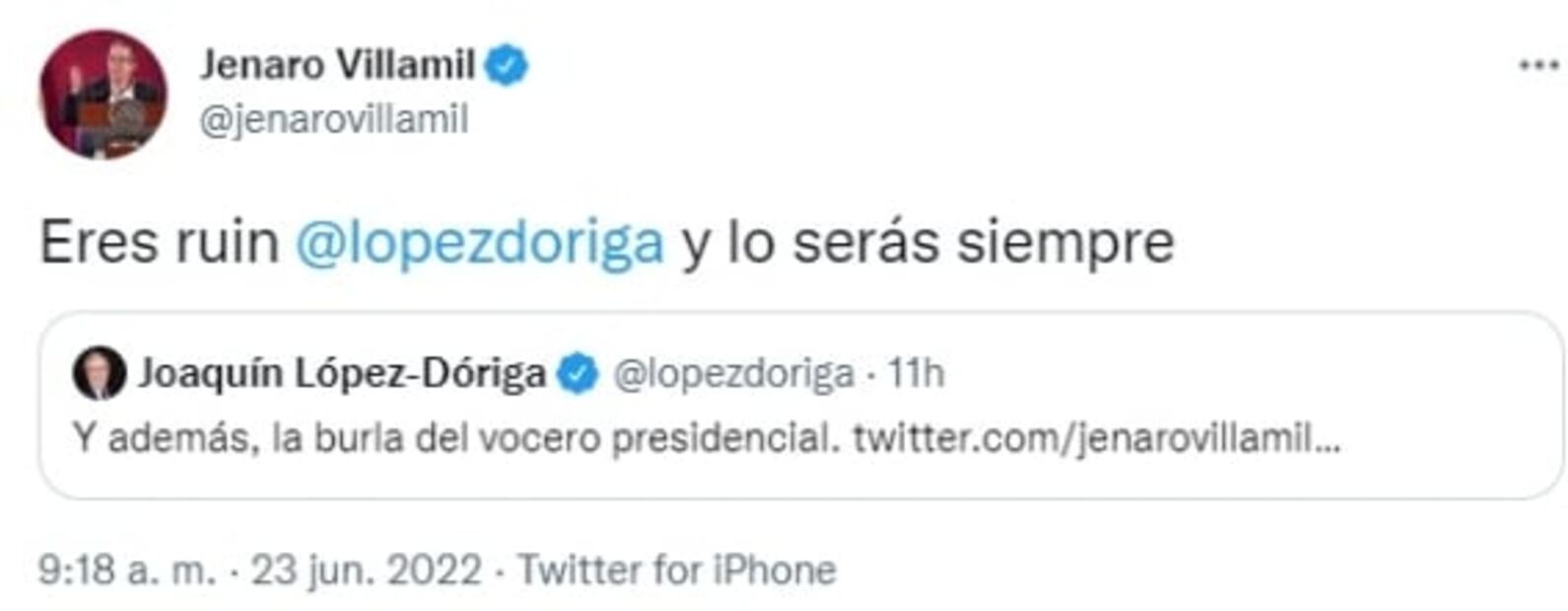Screen dimensions: 1568x611
Task: Open Jenaro Villamil's round profile picture
Action: tap(102, 94)
